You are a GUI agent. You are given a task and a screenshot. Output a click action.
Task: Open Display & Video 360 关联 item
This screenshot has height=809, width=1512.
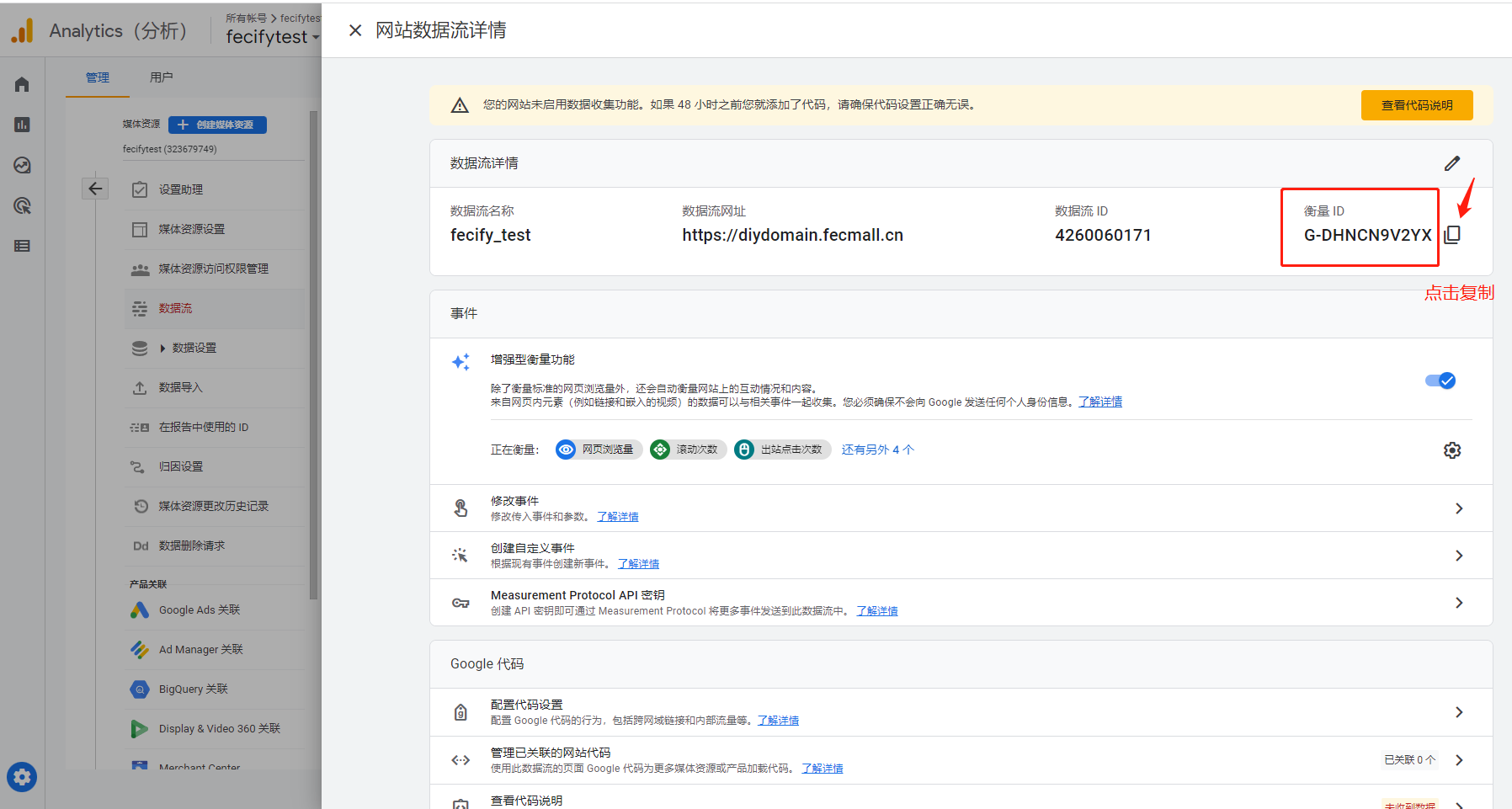(215, 728)
